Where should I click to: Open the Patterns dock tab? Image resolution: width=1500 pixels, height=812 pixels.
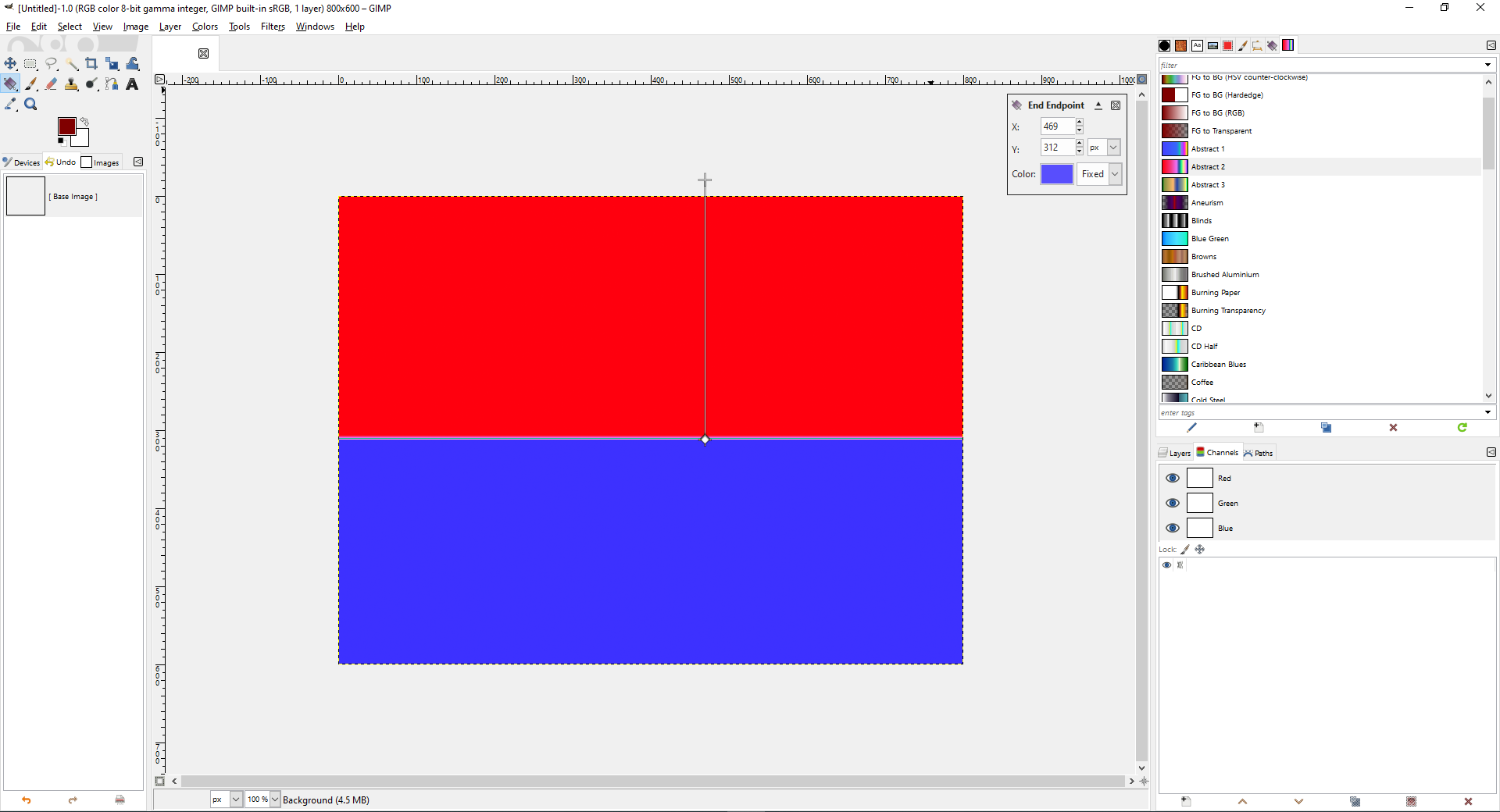[1180, 45]
